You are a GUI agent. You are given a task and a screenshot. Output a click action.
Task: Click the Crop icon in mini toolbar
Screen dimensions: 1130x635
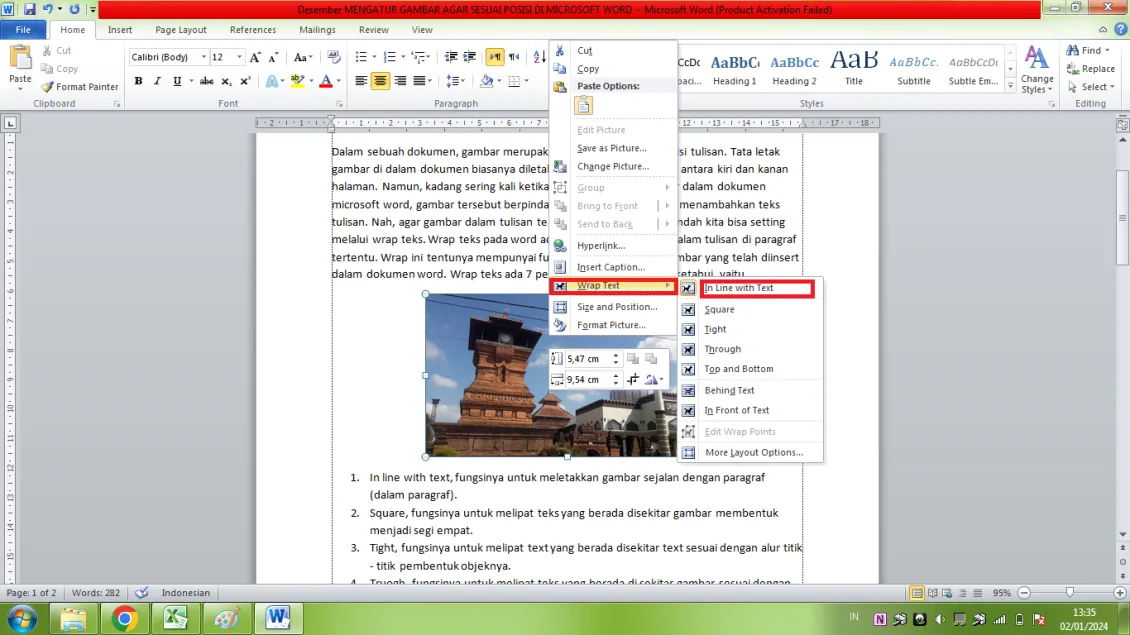pyautogui.click(x=633, y=380)
